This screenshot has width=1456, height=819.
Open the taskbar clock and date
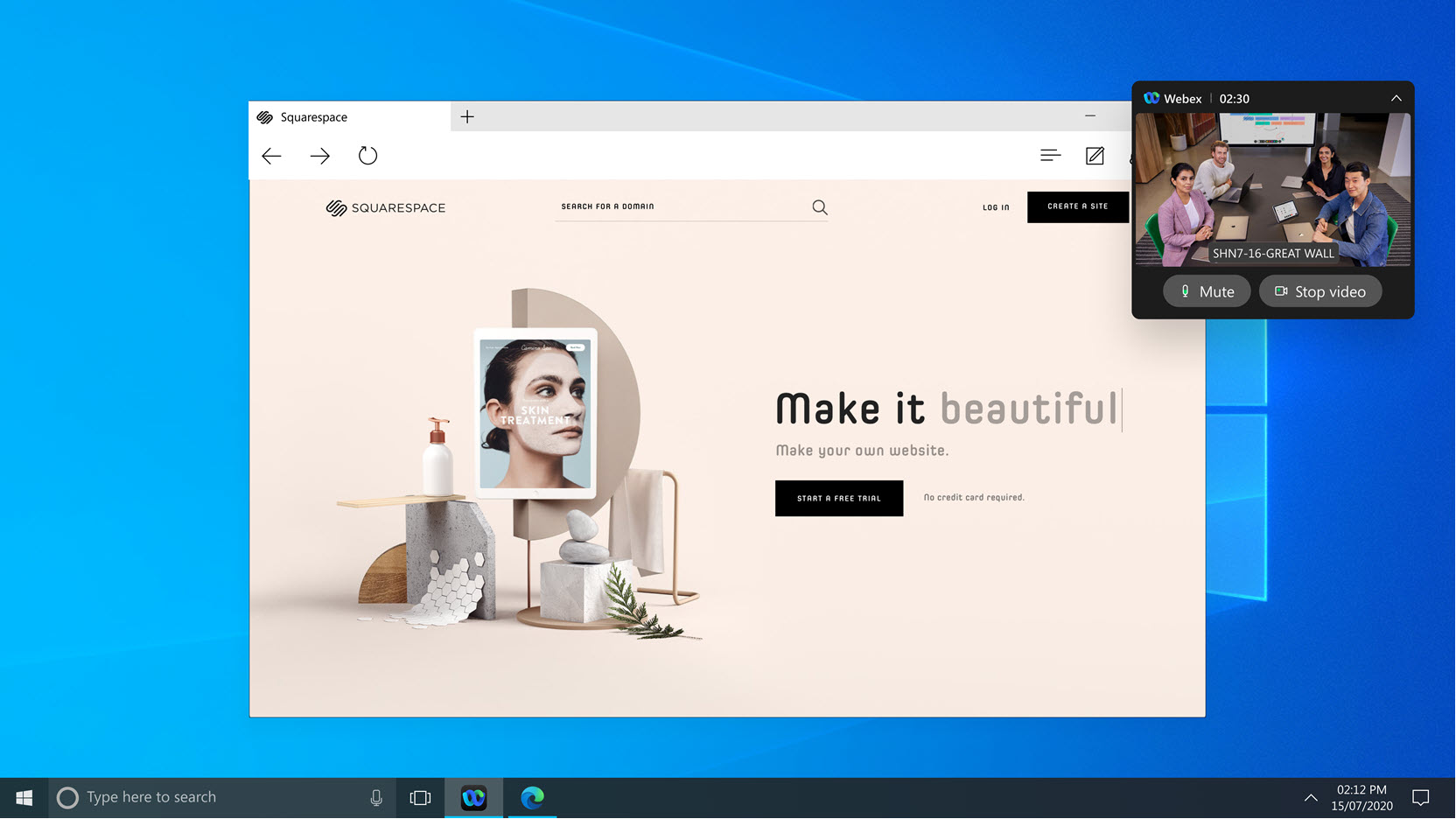[x=1361, y=798]
